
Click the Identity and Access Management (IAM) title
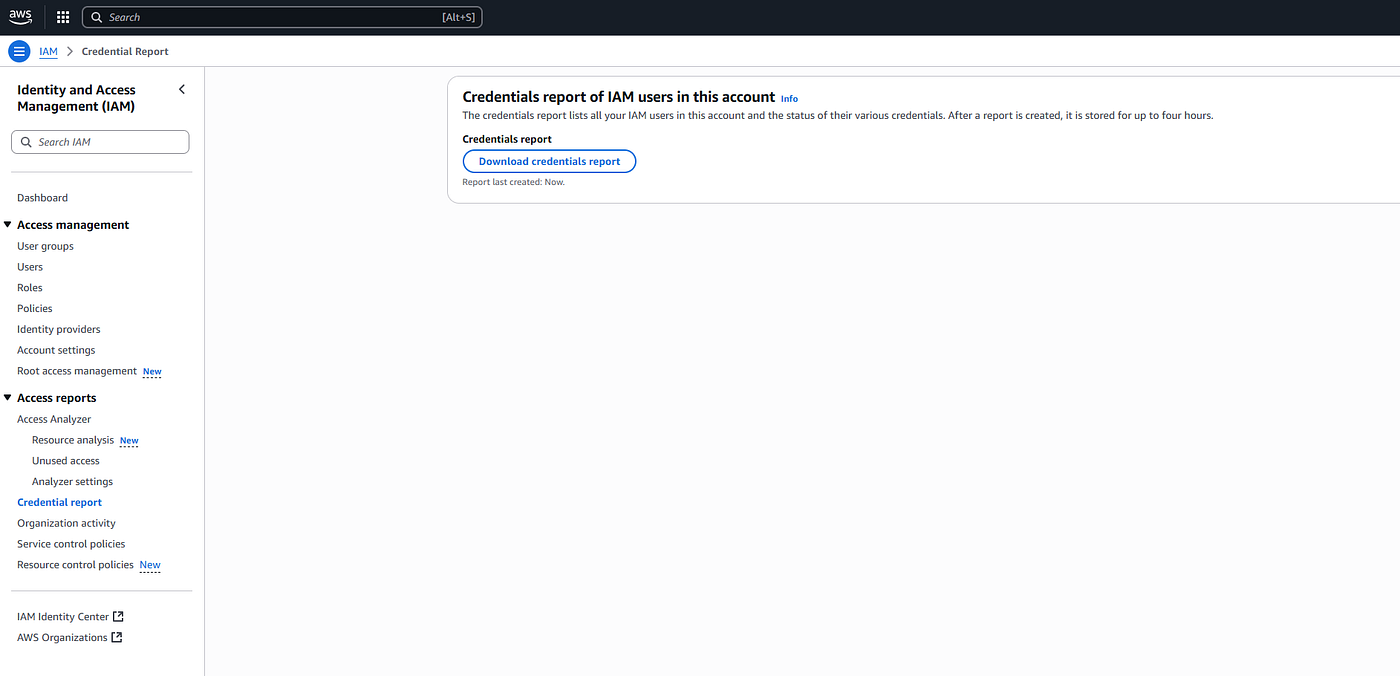76,98
